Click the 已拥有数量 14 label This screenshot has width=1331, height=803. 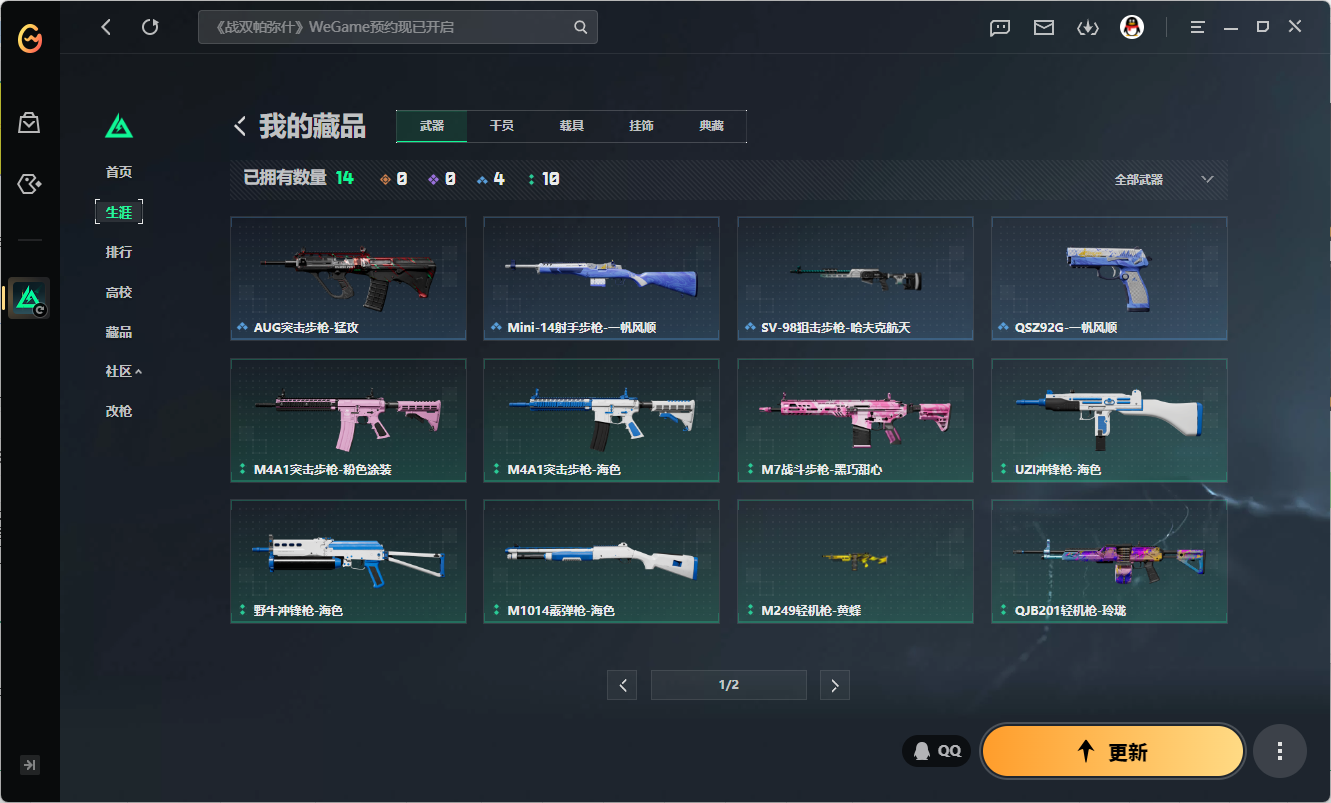pos(299,179)
